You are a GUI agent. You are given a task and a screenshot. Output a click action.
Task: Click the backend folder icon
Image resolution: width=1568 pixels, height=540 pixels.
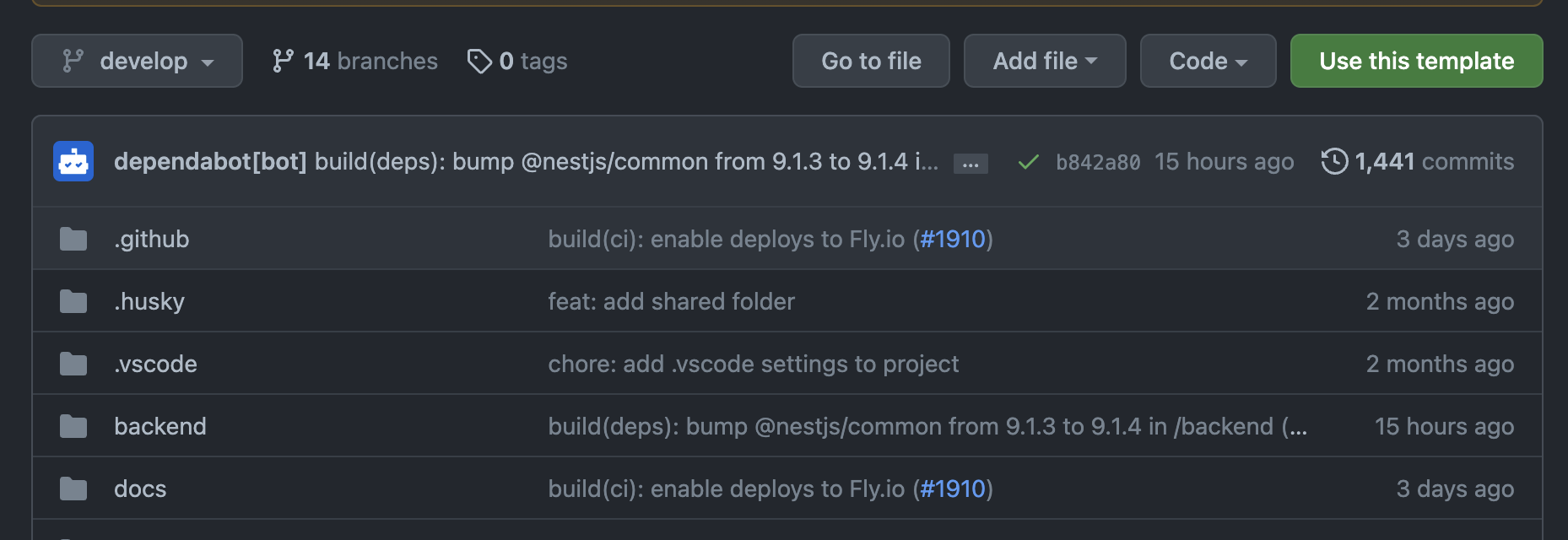73,427
